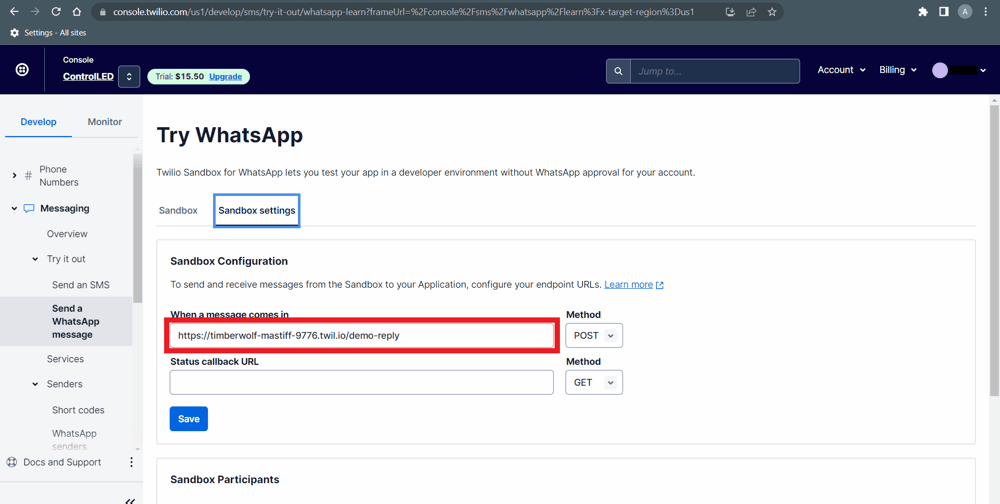Expand the Phone Numbers section
The image size is (1000, 504).
point(14,176)
